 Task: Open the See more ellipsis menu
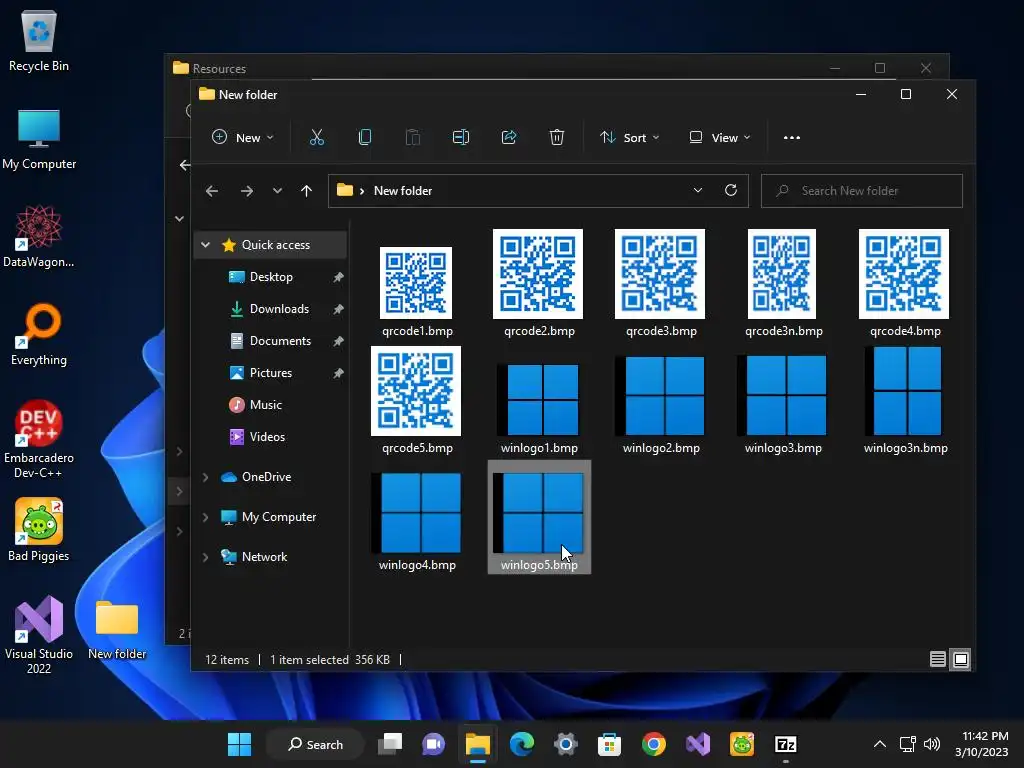792,138
